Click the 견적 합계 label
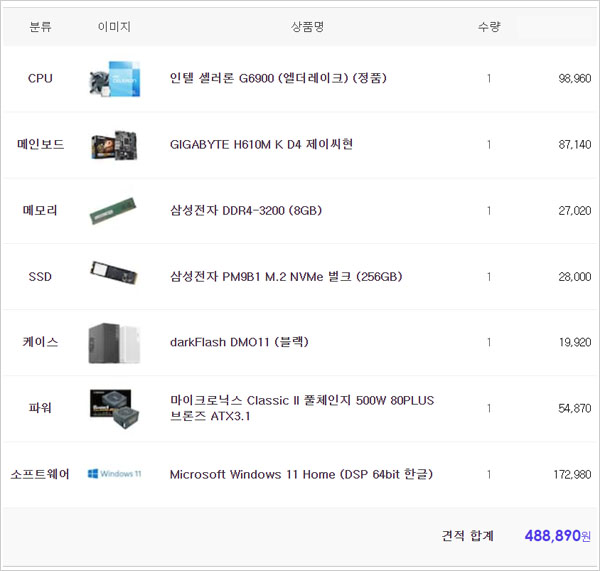Viewport: 600px width, 571px height. click(468, 536)
